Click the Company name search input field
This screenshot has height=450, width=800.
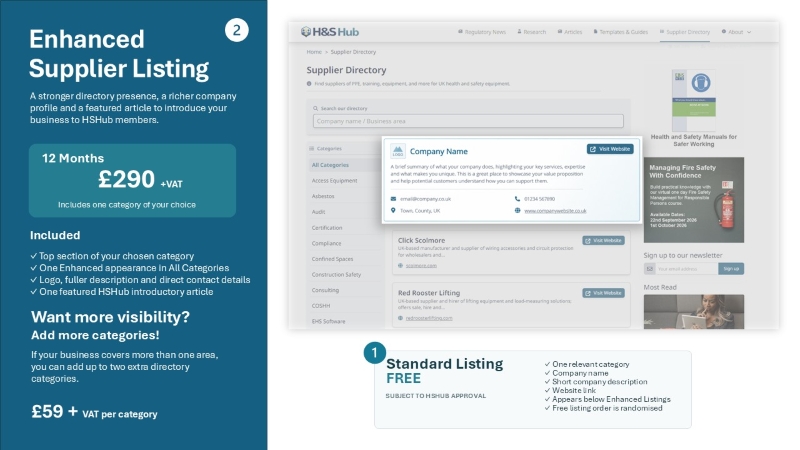(468, 121)
